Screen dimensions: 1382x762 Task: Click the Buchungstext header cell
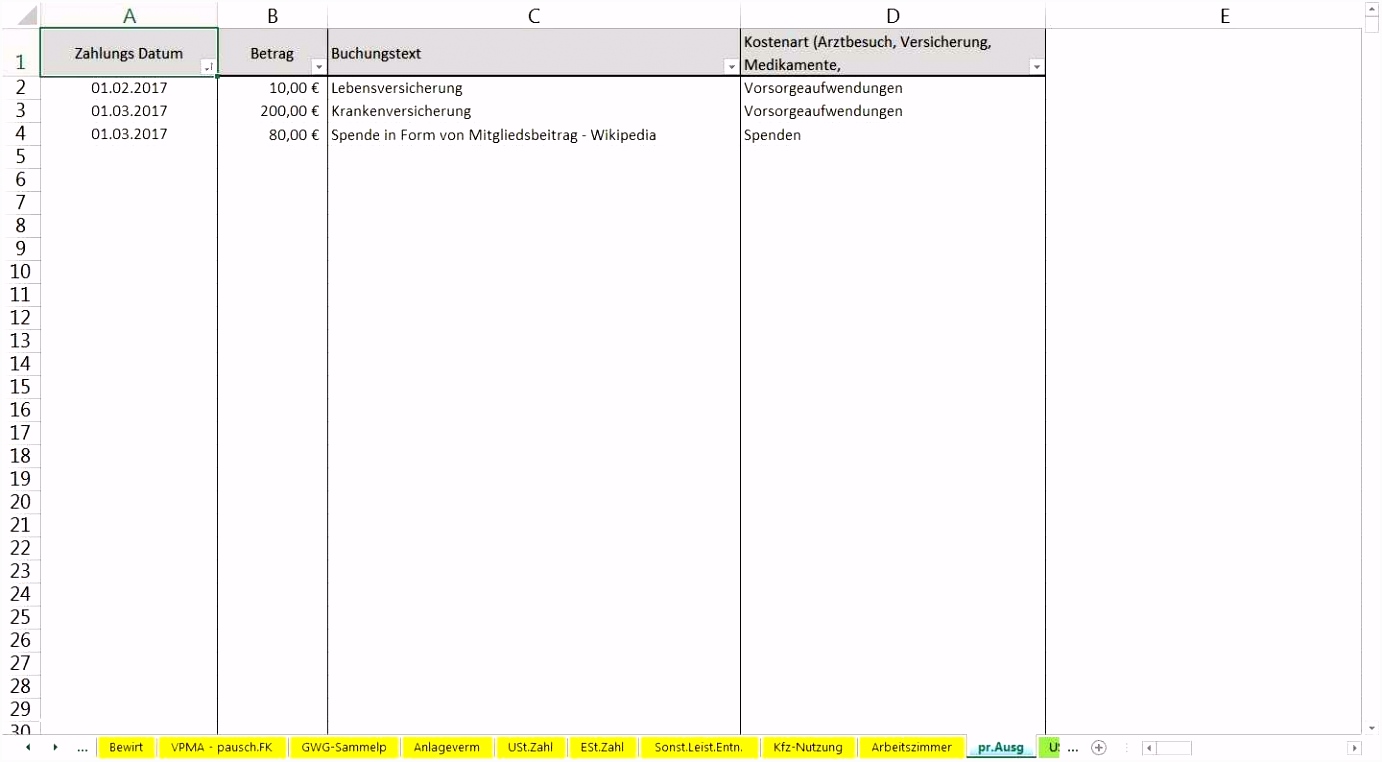coord(534,53)
